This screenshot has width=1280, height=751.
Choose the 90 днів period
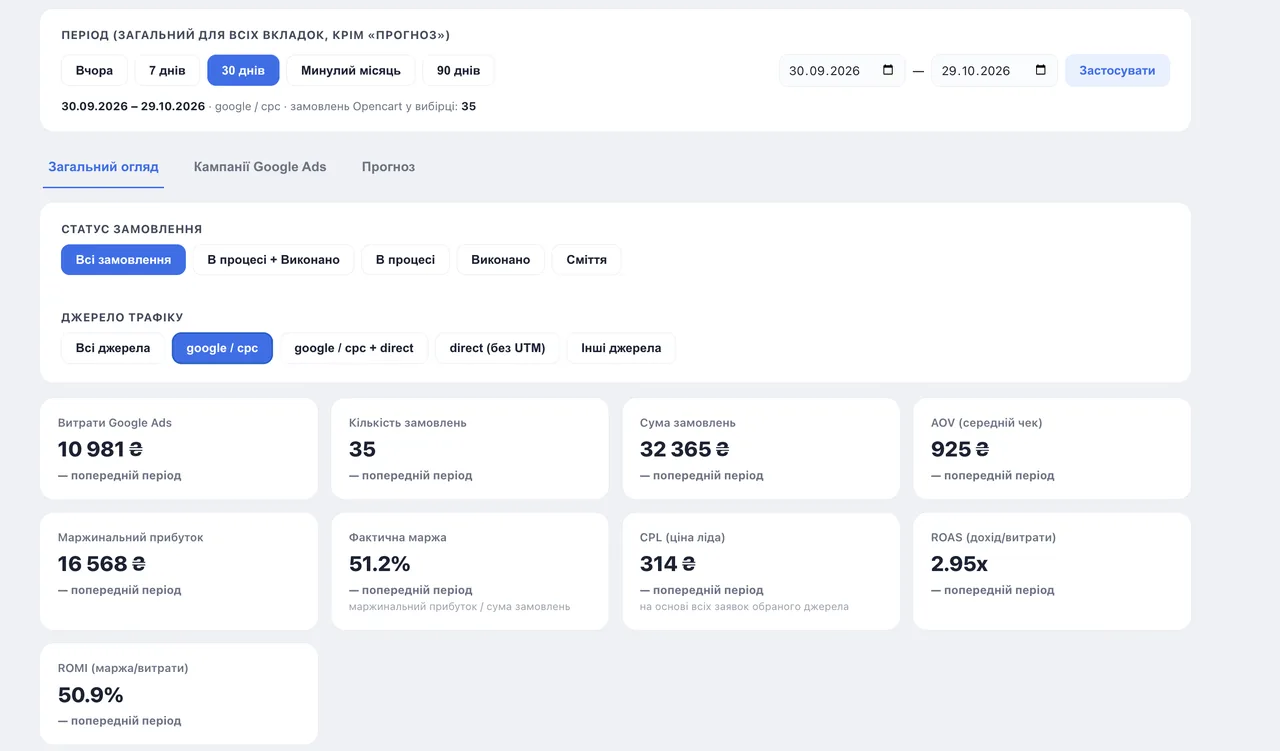458,71
